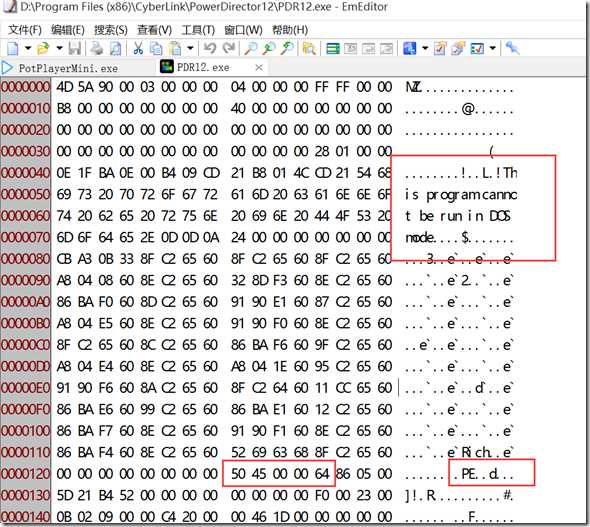Image resolution: width=590 pixels, height=527 pixels.
Task: Click the Redo arrow icon
Action: pos(228,48)
